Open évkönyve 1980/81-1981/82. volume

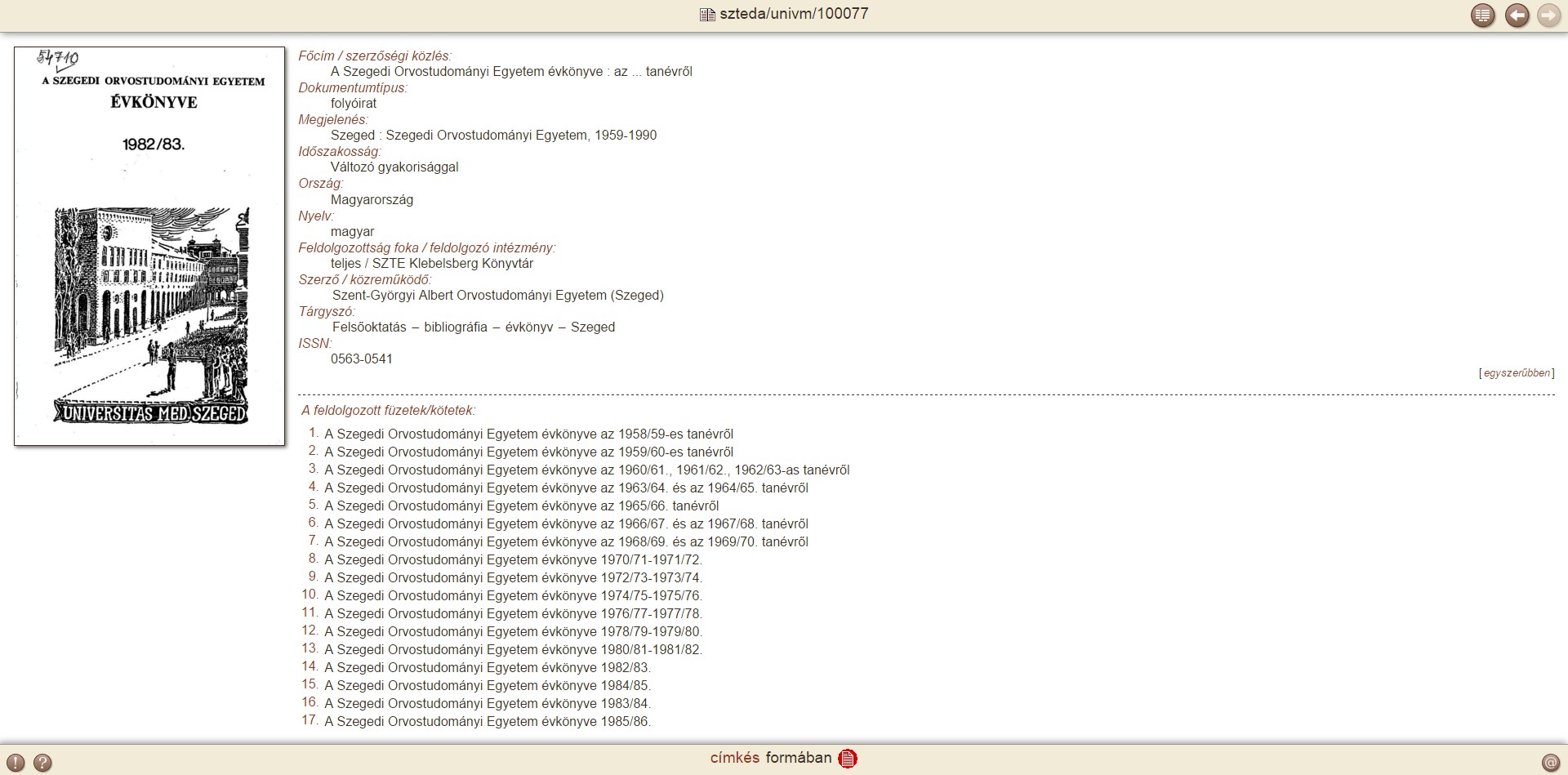pyautogui.click(x=513, y=650)
